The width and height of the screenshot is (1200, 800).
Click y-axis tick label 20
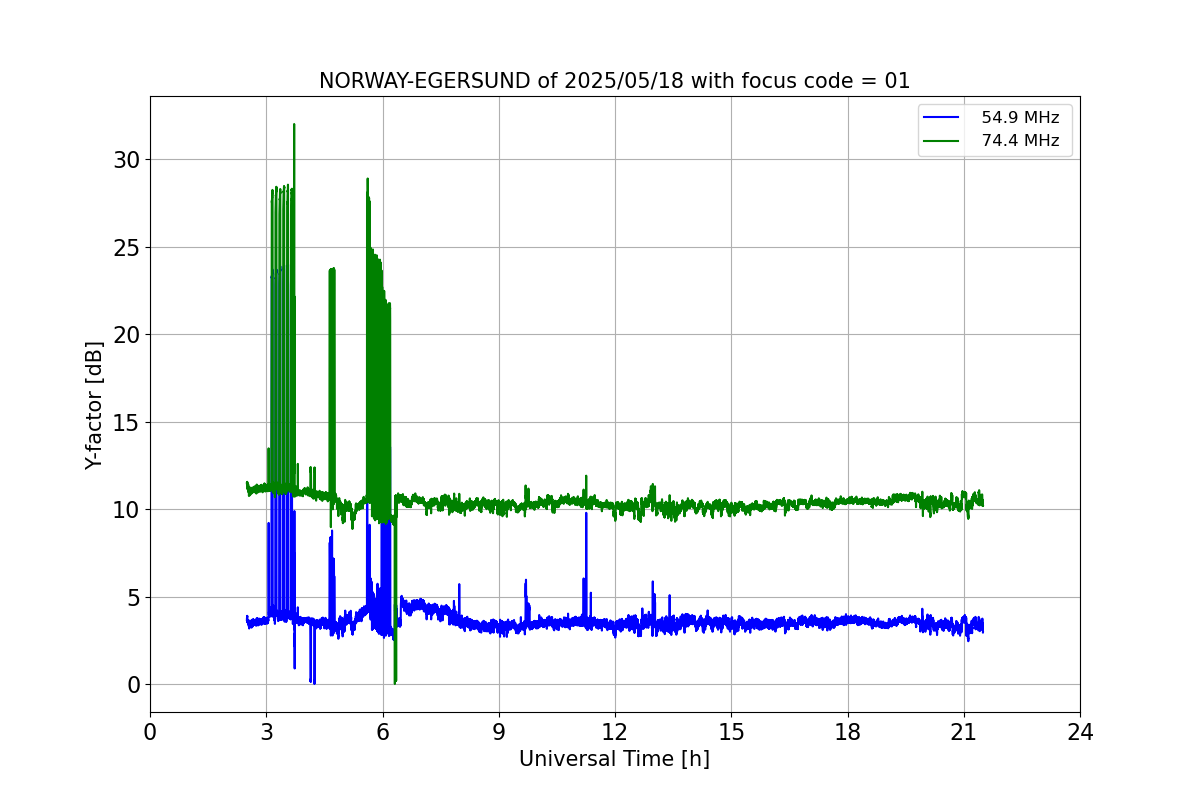tap(128, 335)
